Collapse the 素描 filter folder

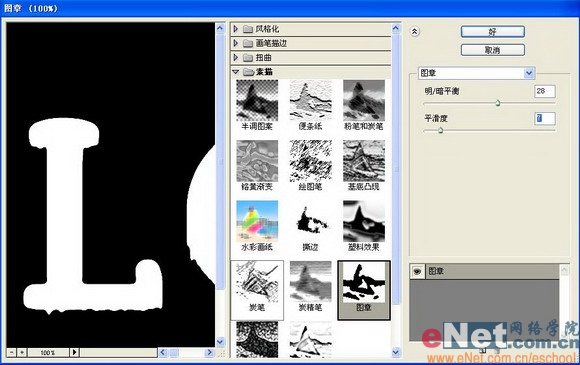(x=236, y=72)
